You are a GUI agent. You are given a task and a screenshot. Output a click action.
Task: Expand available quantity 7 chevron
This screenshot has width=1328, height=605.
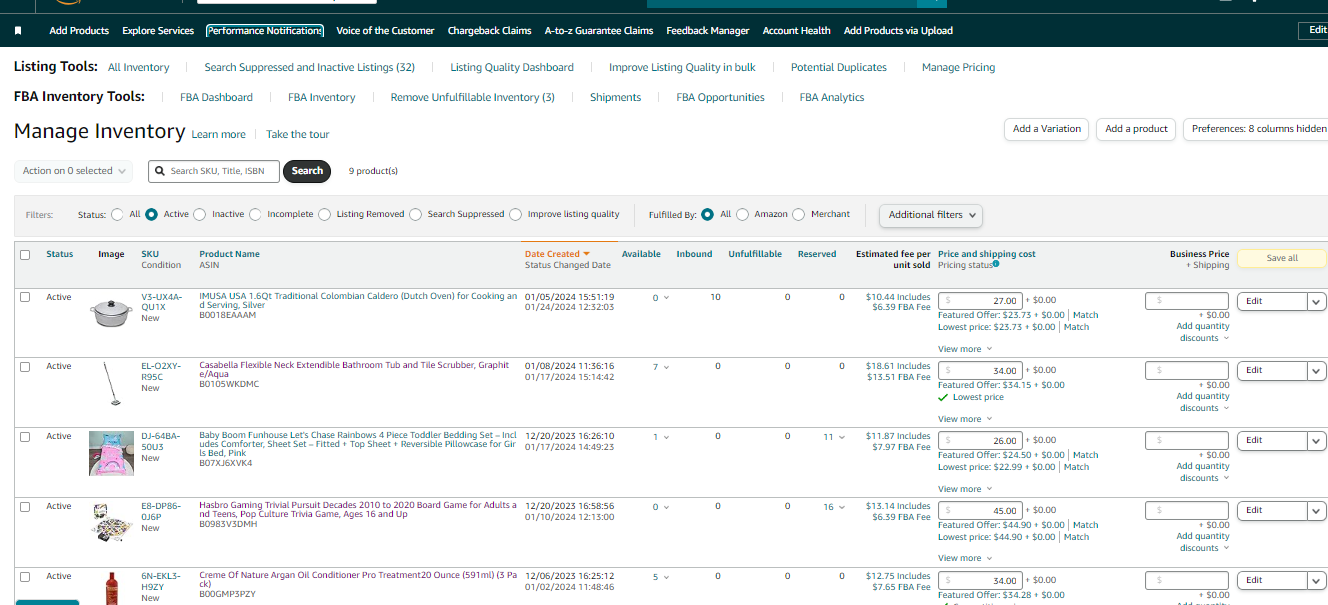click(665, 367)
